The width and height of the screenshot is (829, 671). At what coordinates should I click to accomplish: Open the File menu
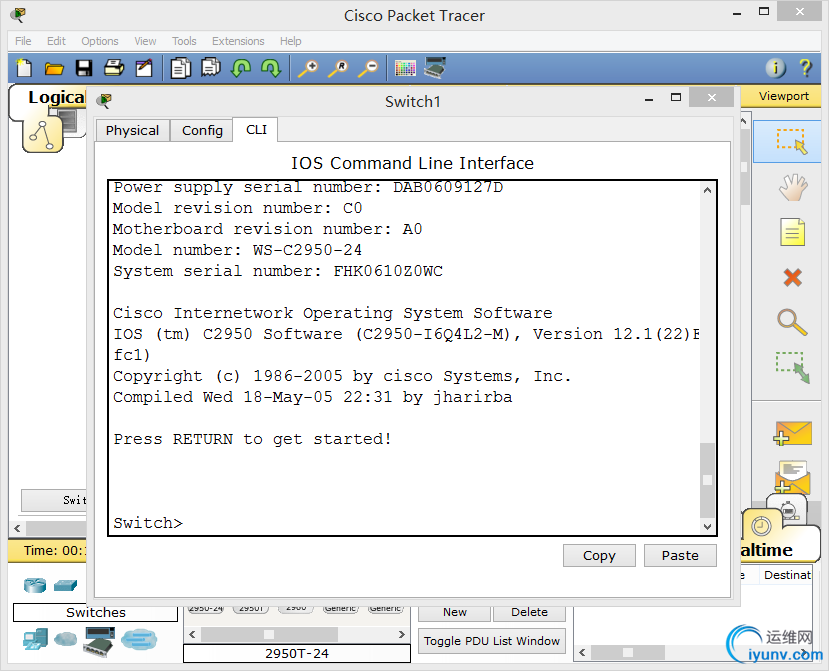pos(23,41)
